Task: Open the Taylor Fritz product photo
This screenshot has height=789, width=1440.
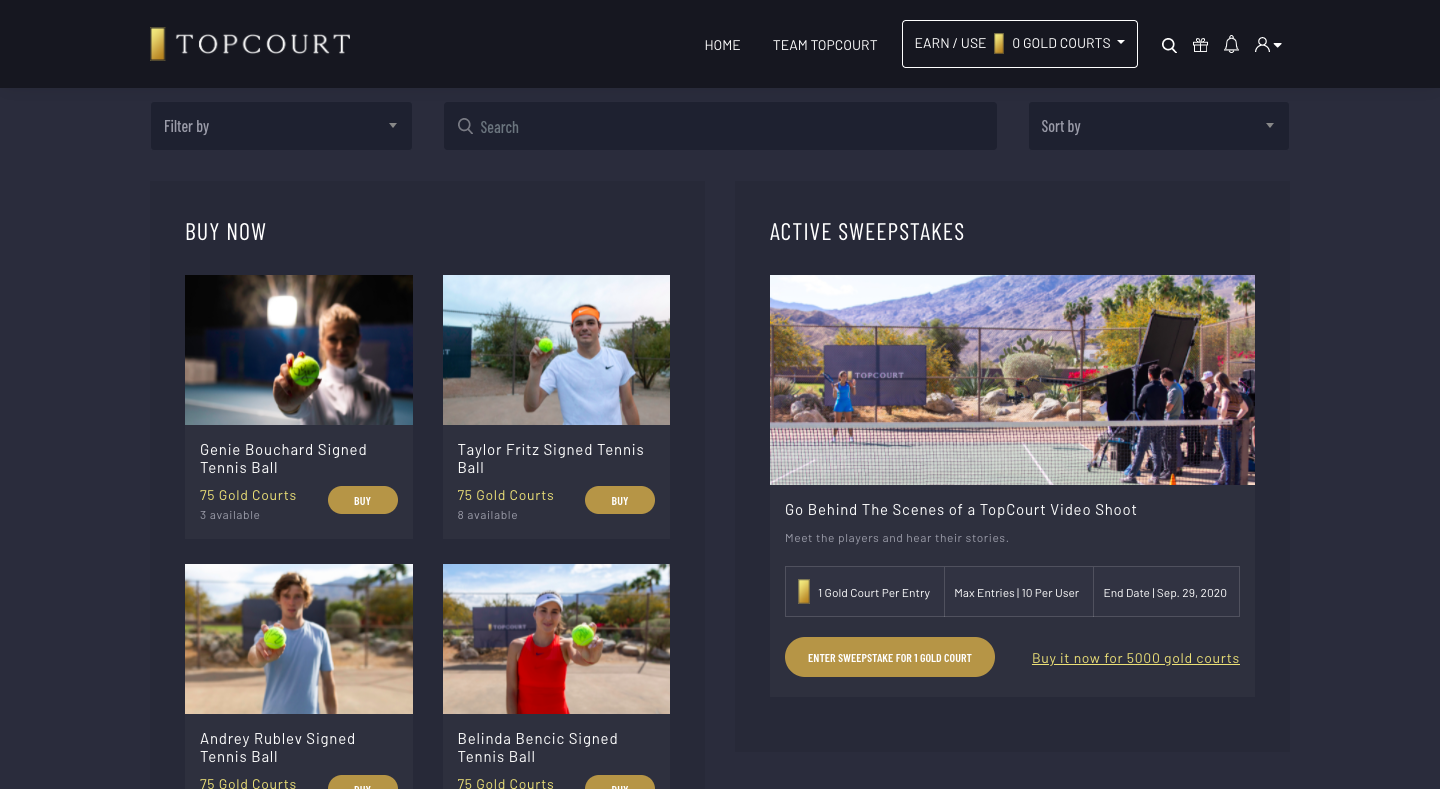Action: pos(556,350)
